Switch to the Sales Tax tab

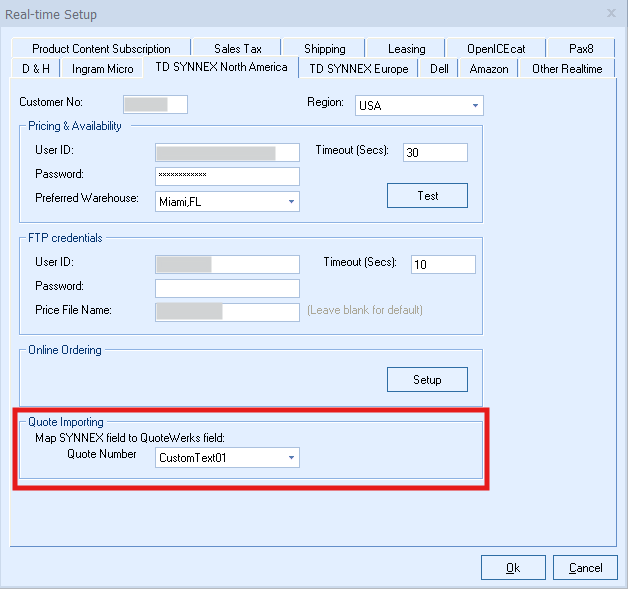[x=238, y=48]
